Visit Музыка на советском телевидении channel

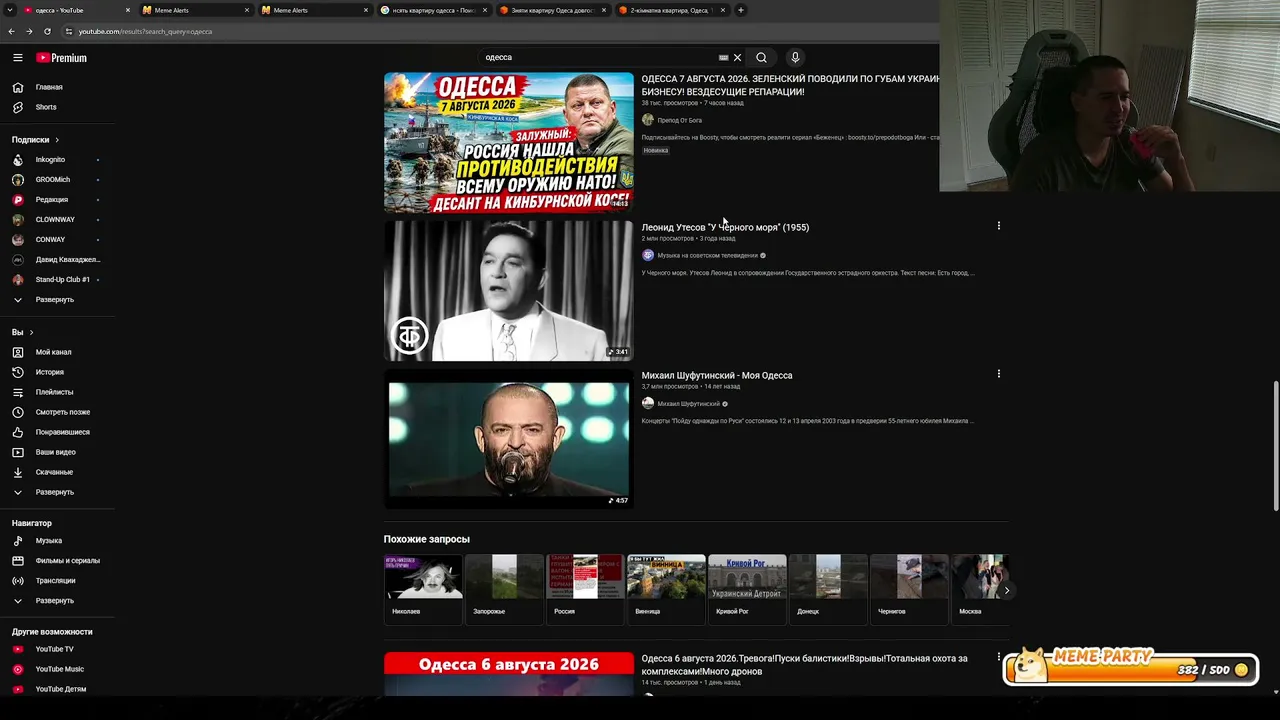point(707,255)
